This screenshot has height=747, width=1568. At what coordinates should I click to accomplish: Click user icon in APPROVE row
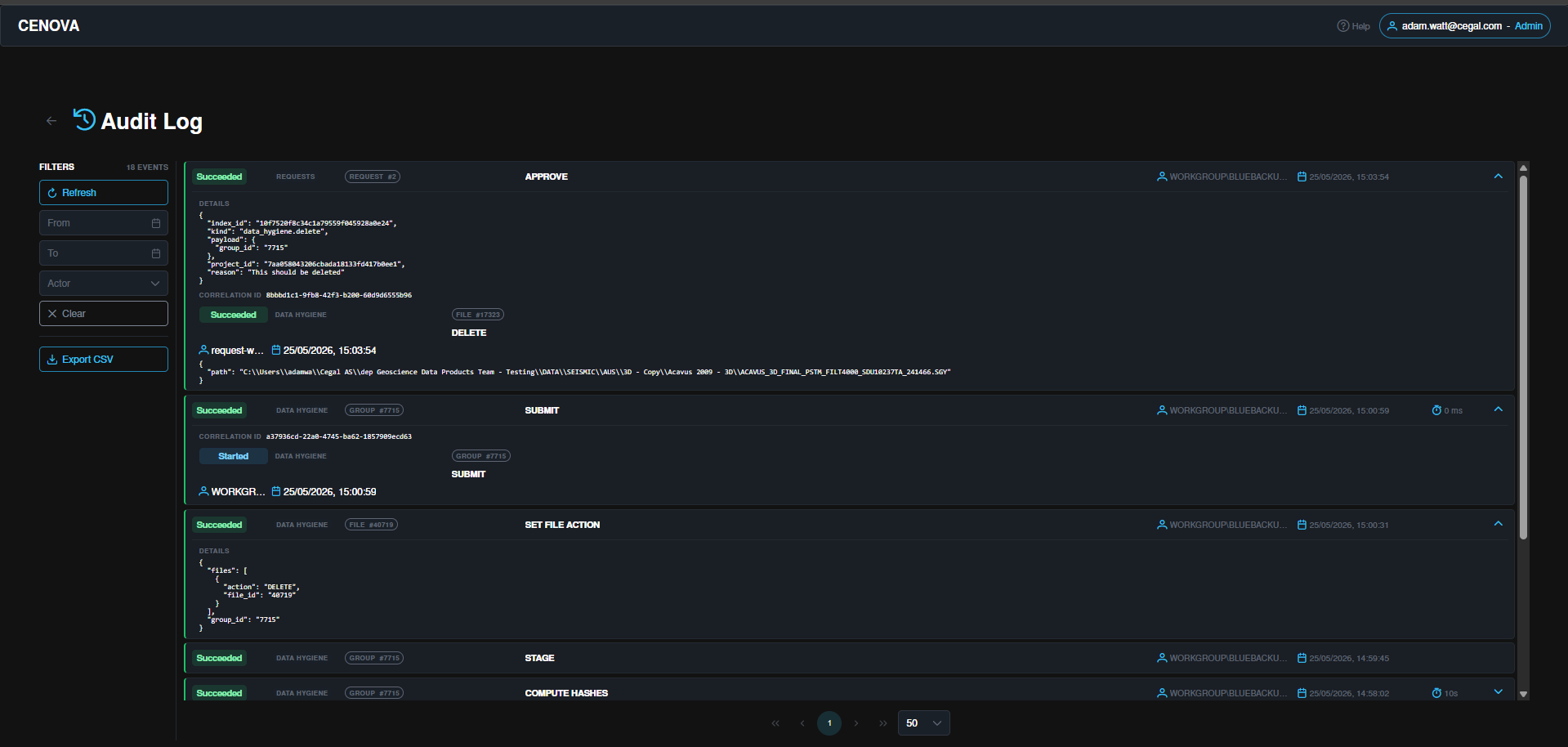coord(1162,177)
